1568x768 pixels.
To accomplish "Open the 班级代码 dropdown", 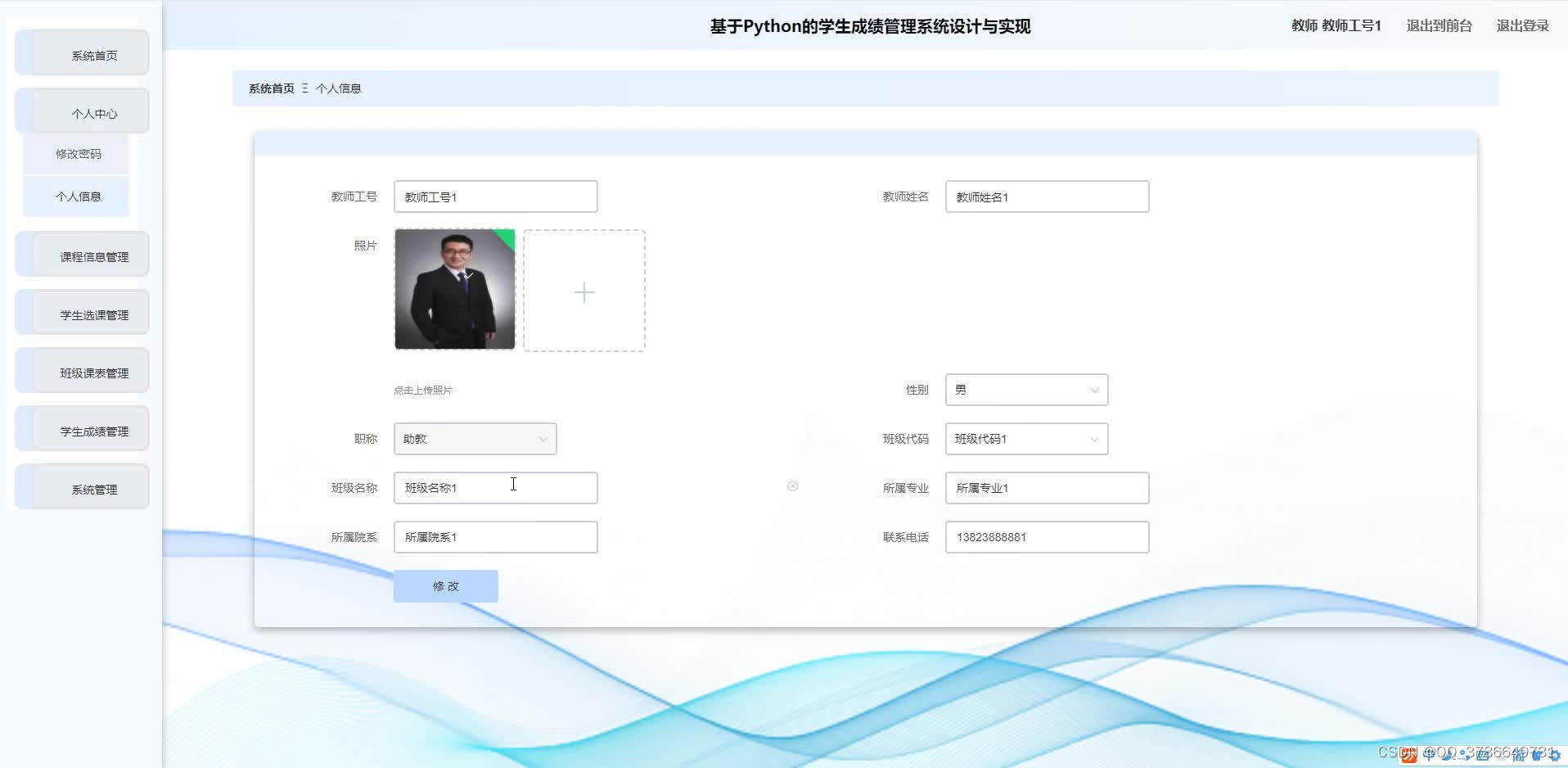I will [1027, 439].
